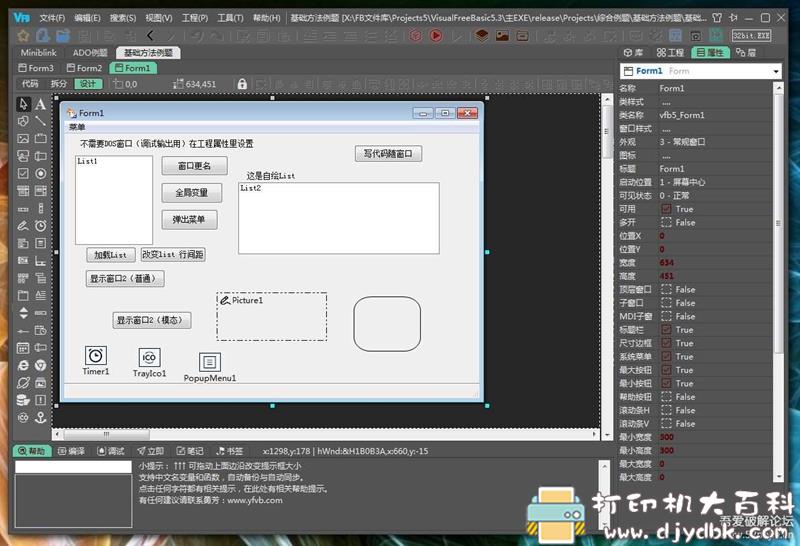Click the star favorites icon in toolbar
Screen dimensions: 800x546
[x=22, y=36]
